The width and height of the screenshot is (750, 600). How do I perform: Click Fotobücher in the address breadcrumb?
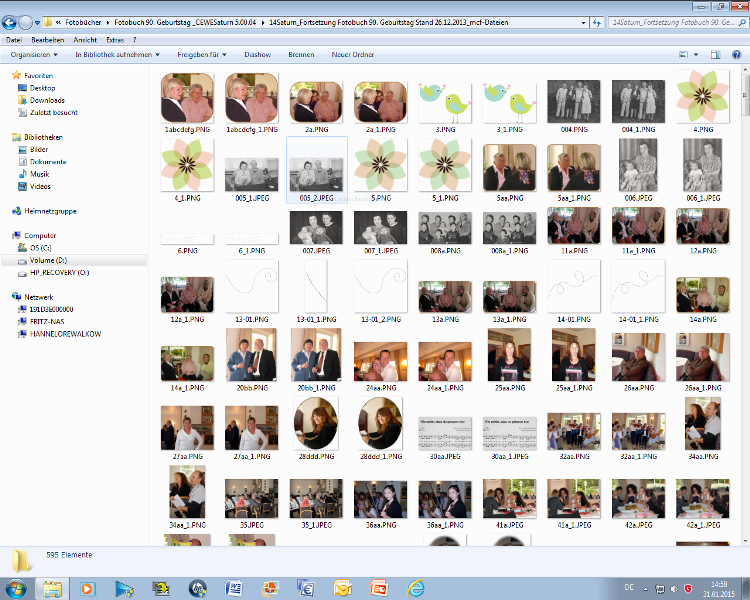pos(83,22)
